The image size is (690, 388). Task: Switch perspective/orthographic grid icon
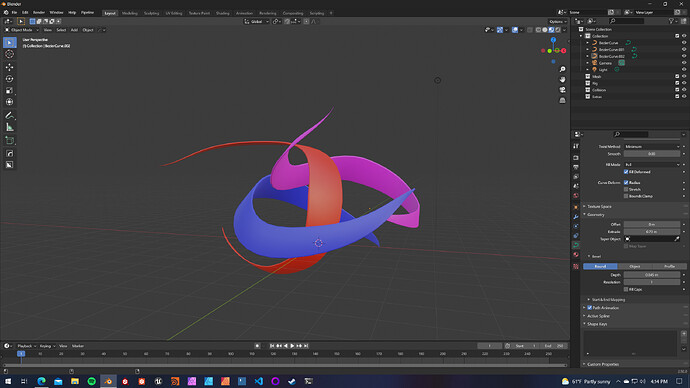562,100
